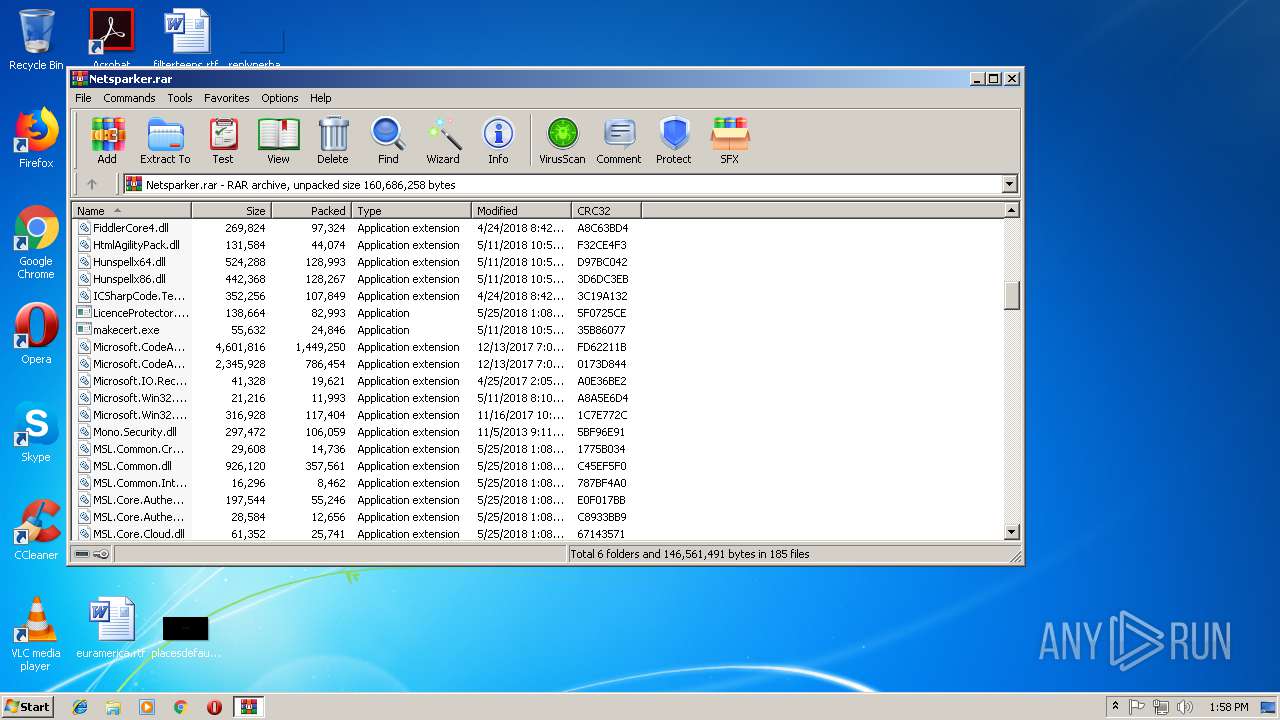
Task: Click the WinRAR taskbar button
Action: 249,707
